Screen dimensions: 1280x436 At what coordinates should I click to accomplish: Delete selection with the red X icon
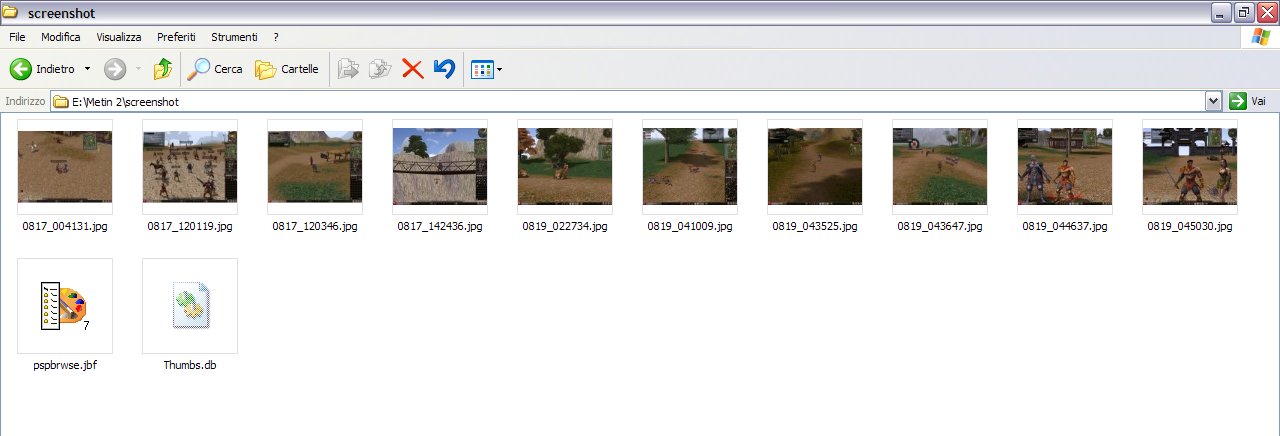click(x=412, y=69)
